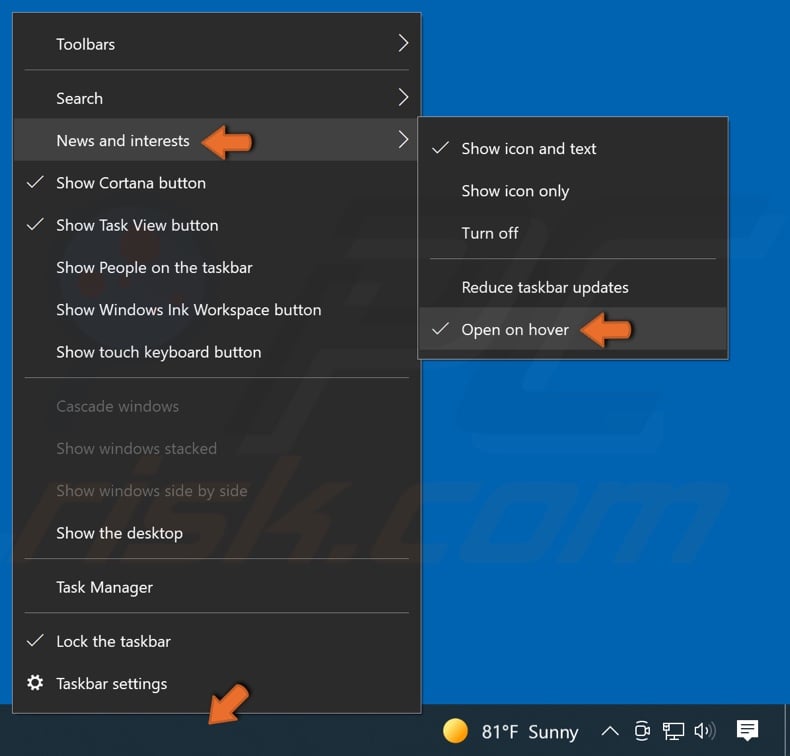Open the 81°F Sunny weather widget text

pos(530,732)
